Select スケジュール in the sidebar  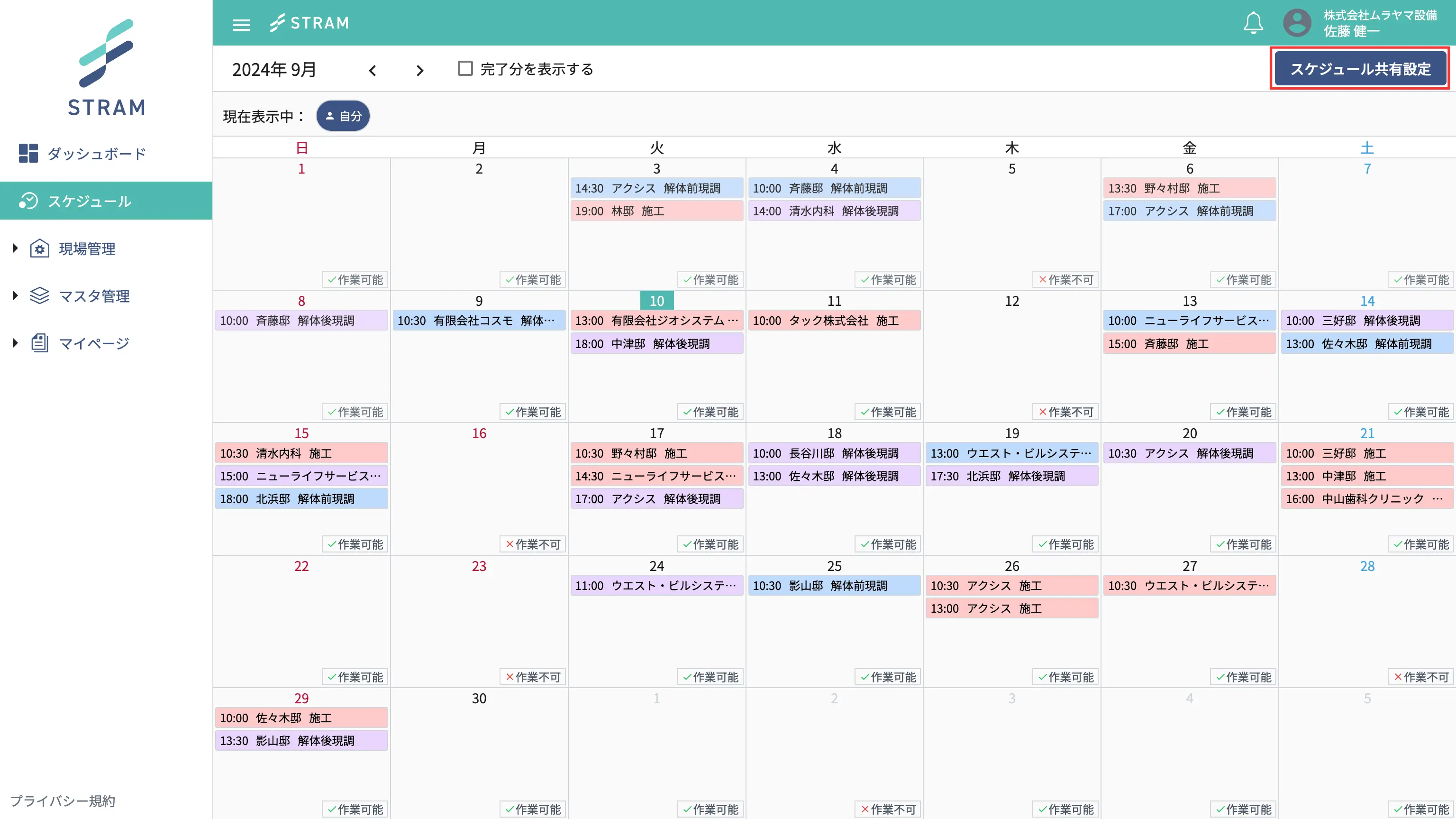pyautogui.click(x=89, y=202)
